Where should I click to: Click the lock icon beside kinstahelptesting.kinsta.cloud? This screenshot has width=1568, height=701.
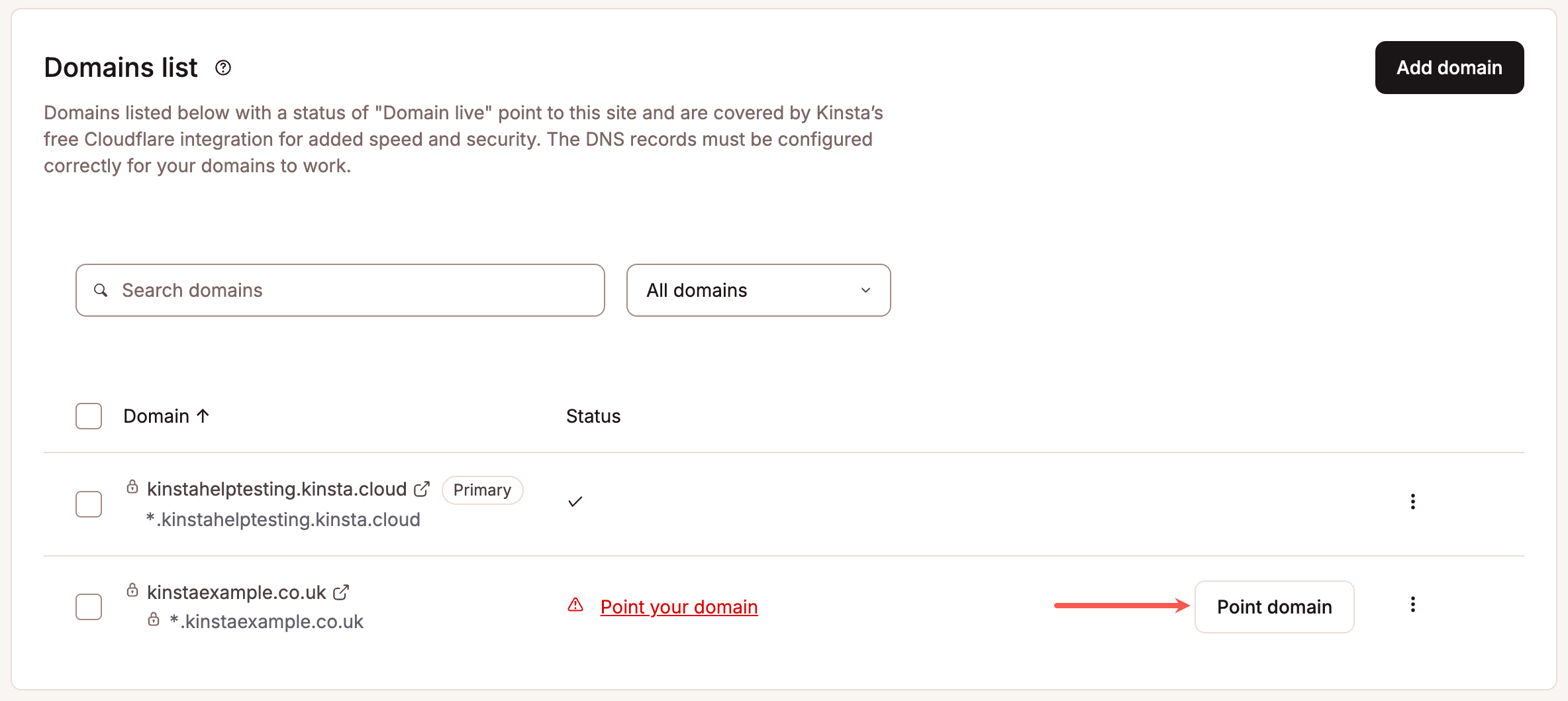132,487
